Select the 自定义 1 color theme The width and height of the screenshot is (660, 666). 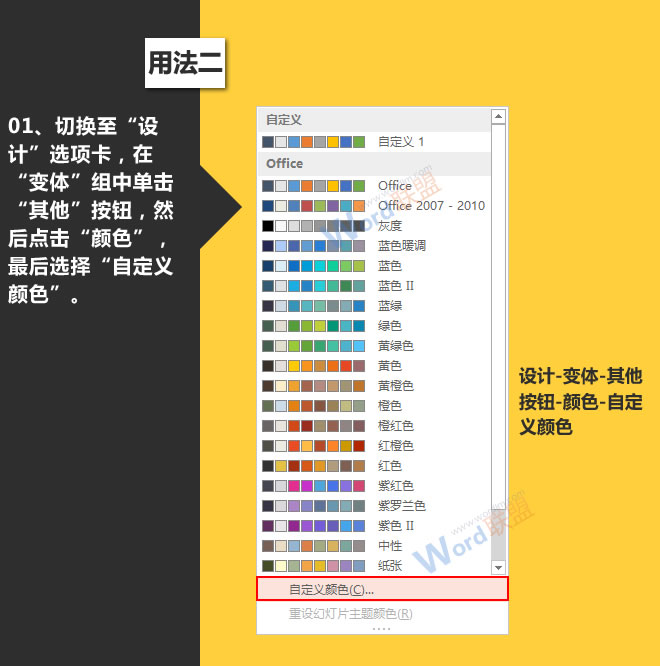click(400, 142)
